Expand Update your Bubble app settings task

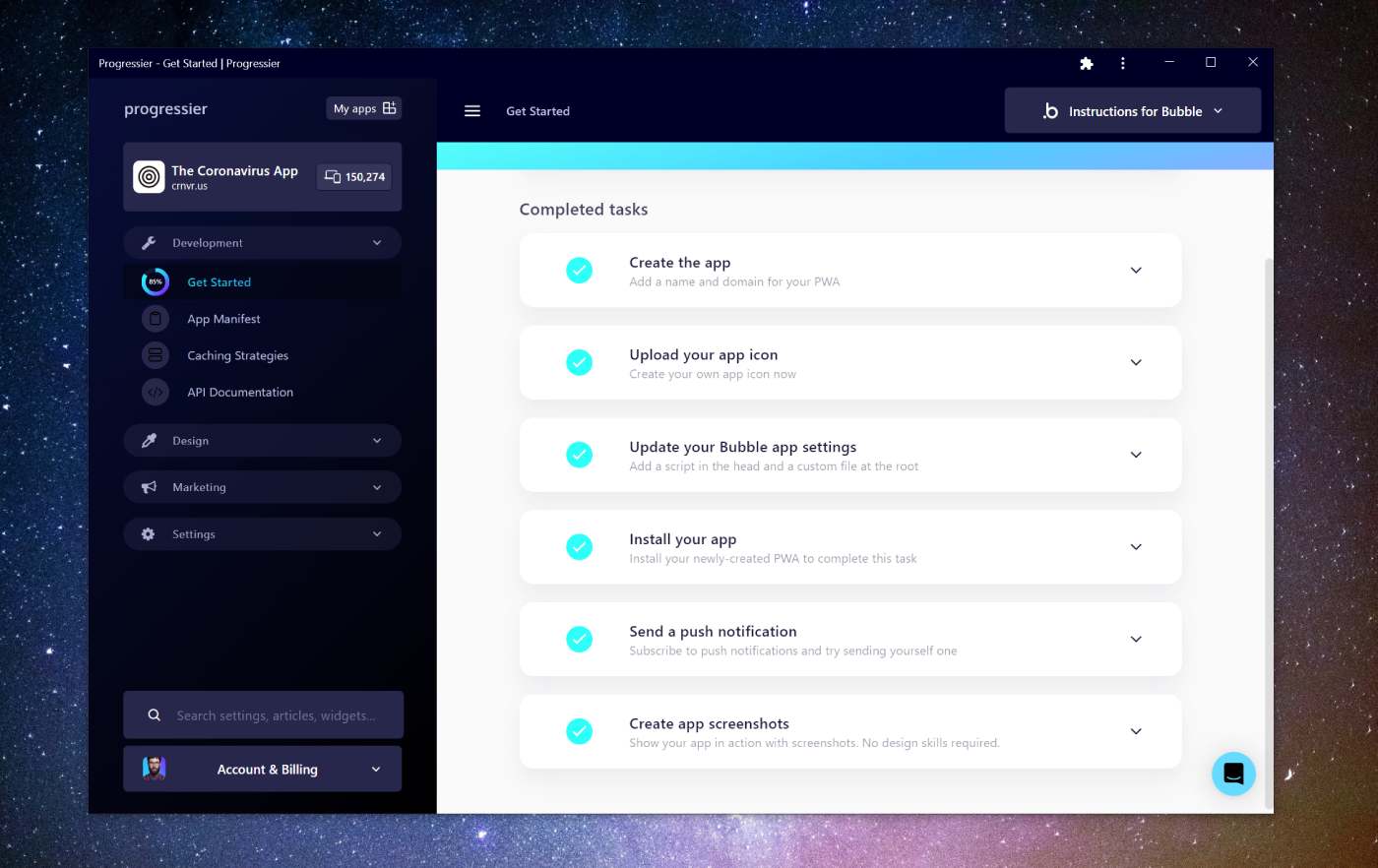point(1136,455)
